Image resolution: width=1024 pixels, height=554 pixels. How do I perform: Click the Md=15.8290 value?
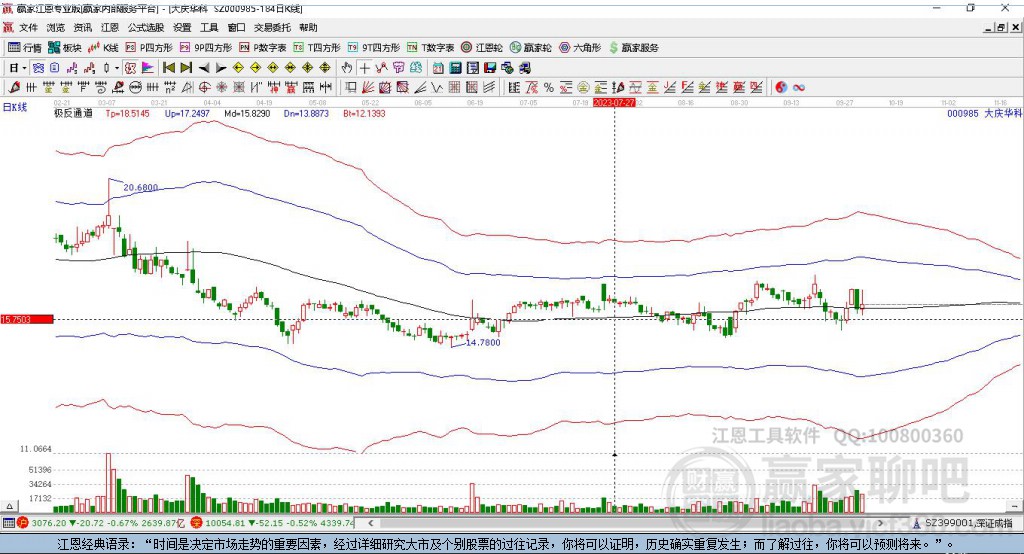247,113
